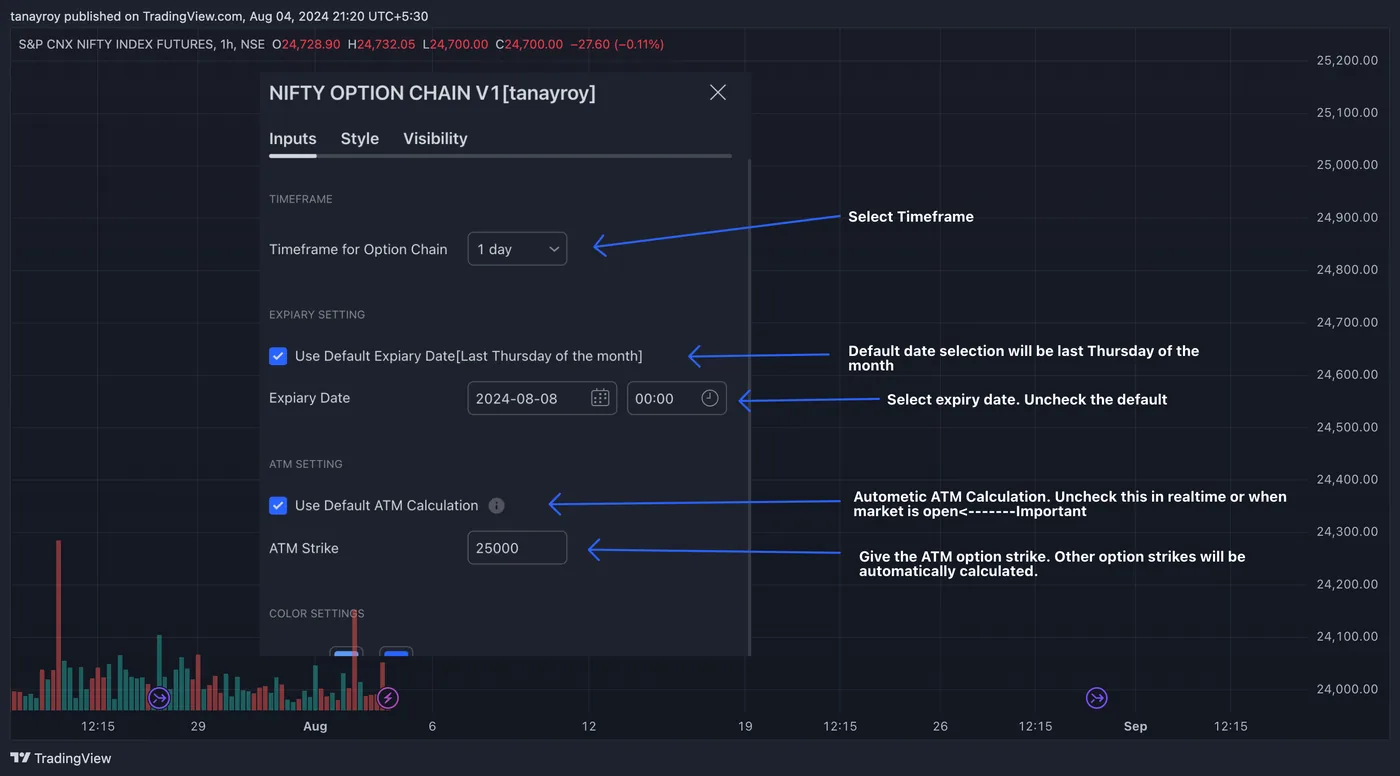Click the Expiry Date field showing 2024-08-08
The width and height of the screenshot is (1400, 776).
coord(542,398)
